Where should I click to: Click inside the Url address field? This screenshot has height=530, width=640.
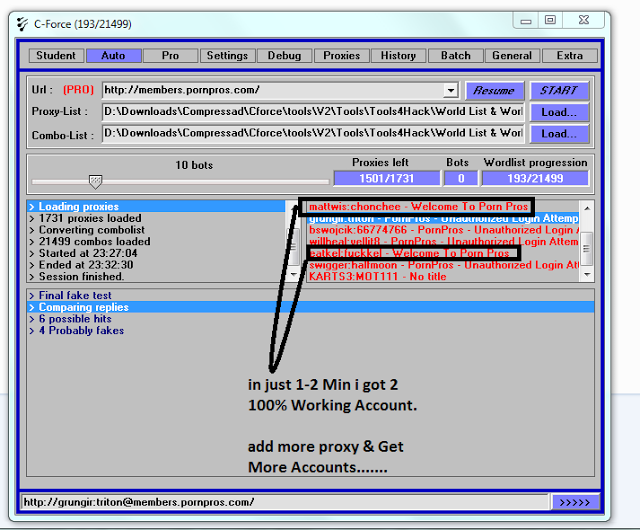point(273,90)
